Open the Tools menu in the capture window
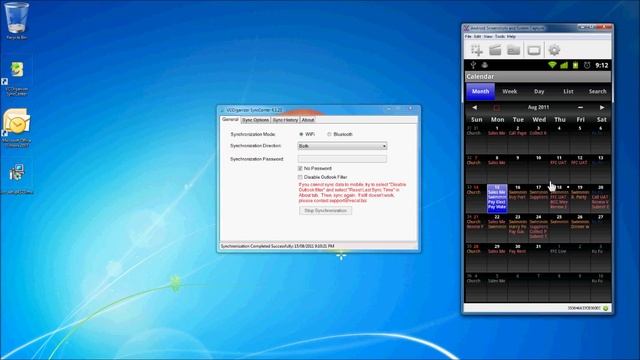640x360 pixels. (x=500, y=36)
